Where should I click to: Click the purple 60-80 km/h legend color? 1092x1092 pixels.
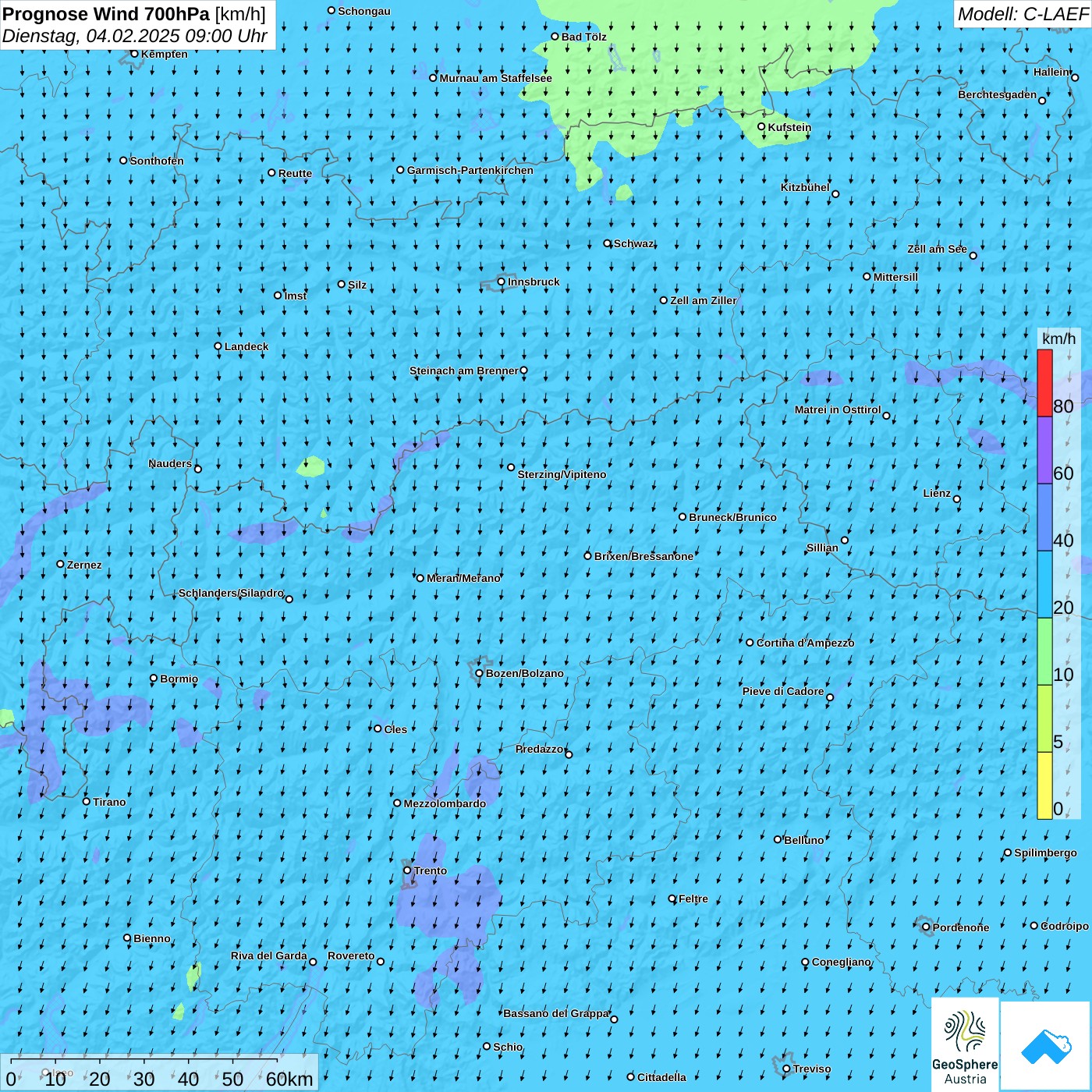click(x=1044, y=451)
